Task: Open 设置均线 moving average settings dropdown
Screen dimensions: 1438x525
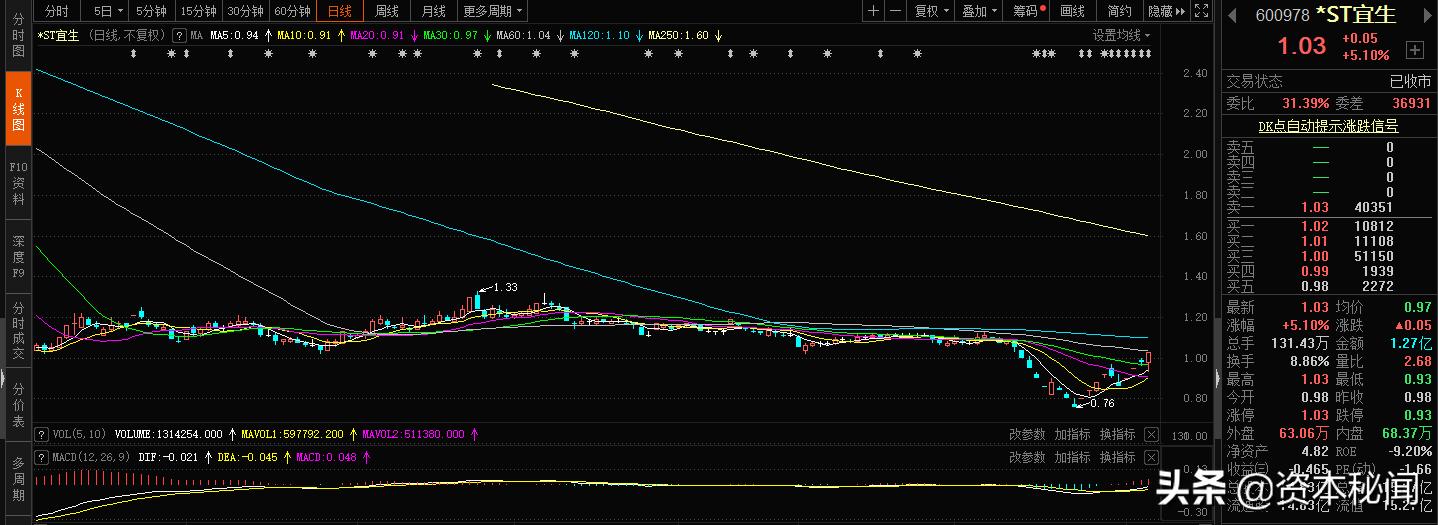Action: point(1121,35)
